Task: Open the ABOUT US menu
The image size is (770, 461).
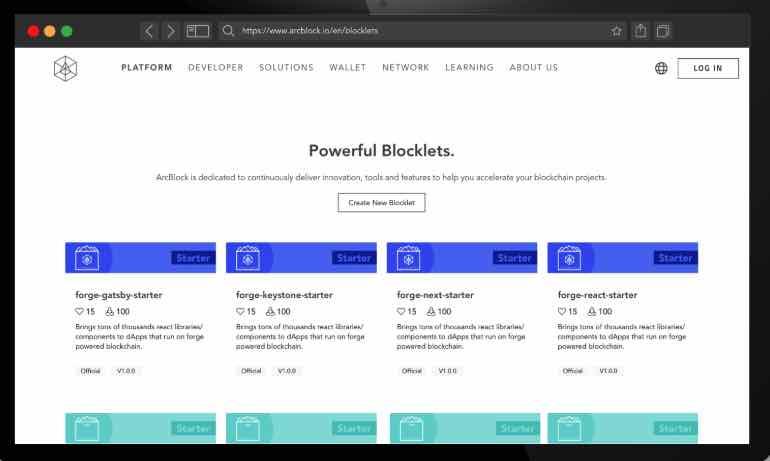Action: tap(534, 68)
